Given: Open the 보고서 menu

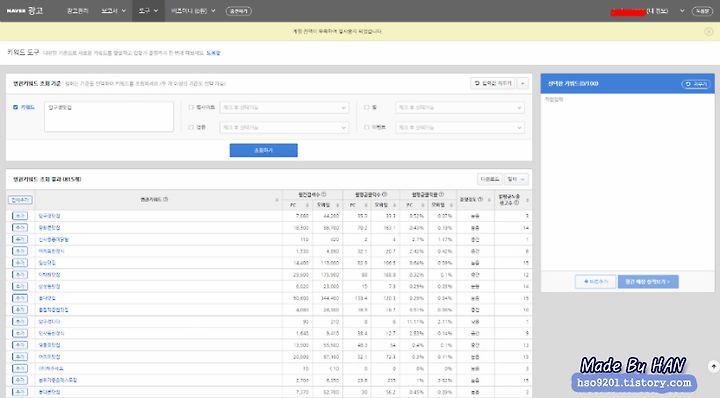Looking at the screenshot, I should (x=113, y=11).
